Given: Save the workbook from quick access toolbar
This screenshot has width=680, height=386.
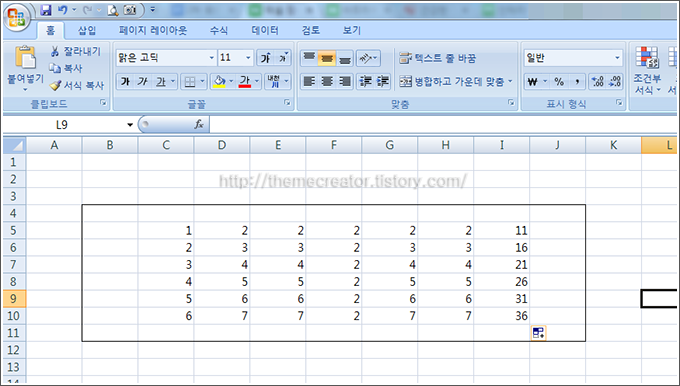Looking at the screenshot, I should pos(46,10).
